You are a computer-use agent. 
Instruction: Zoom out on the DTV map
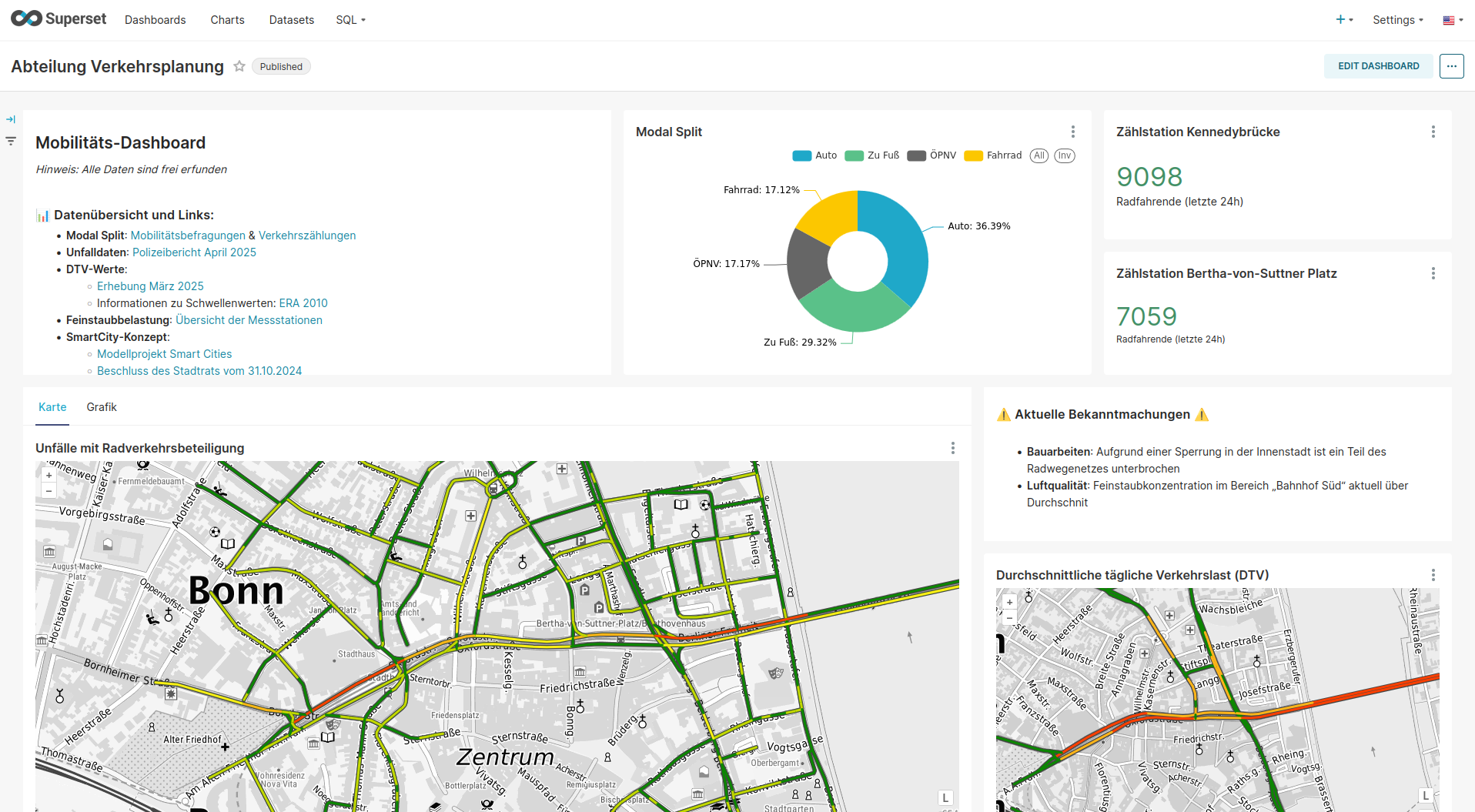point(1009,617)
